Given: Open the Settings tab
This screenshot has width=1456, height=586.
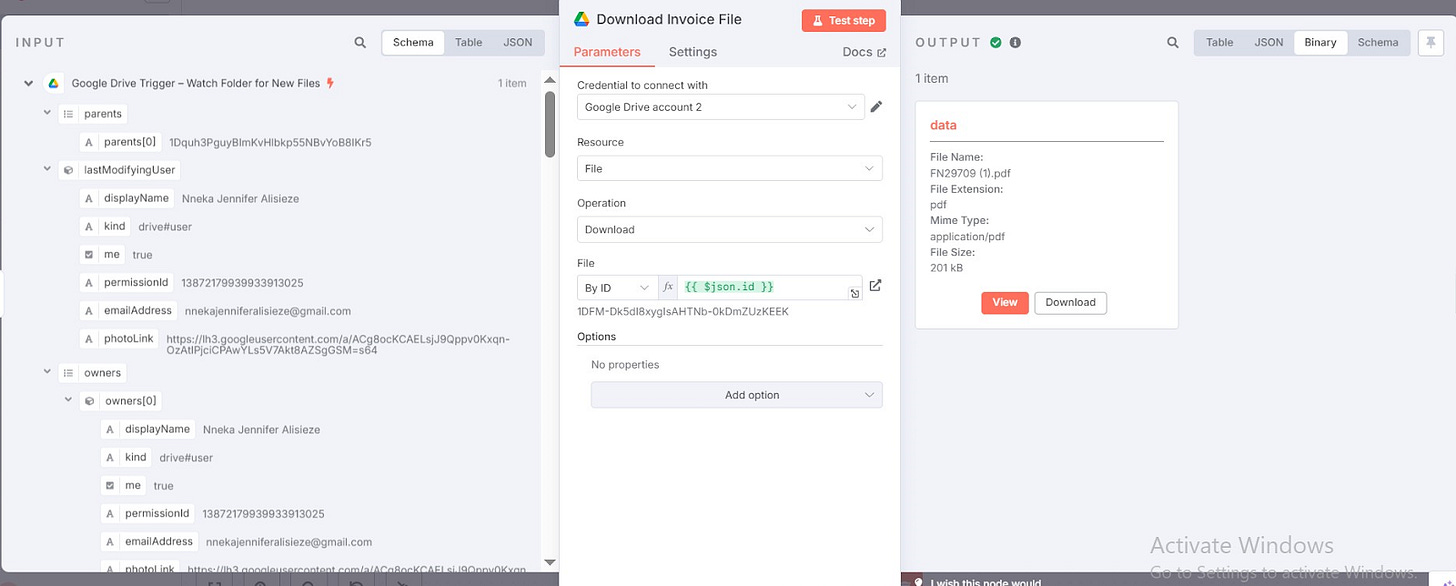Looking at the screenshot, I should [693, 52].
